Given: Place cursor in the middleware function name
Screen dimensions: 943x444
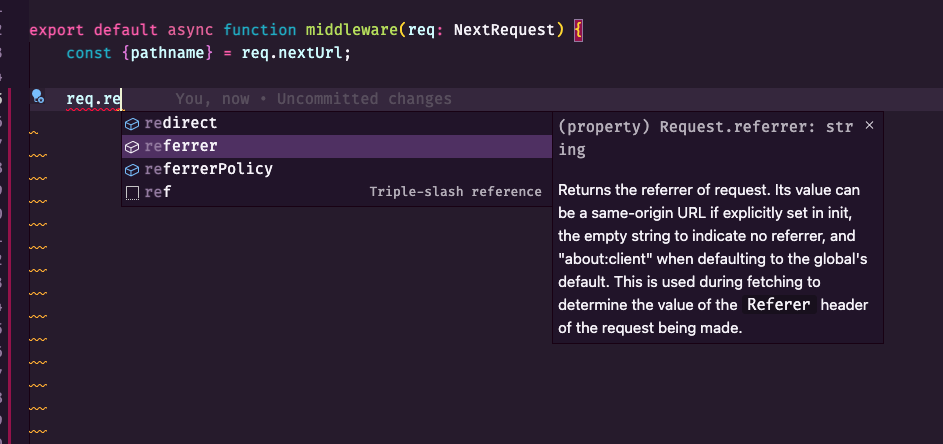Looking at the screenshot, I should click(x=352, y=30).
